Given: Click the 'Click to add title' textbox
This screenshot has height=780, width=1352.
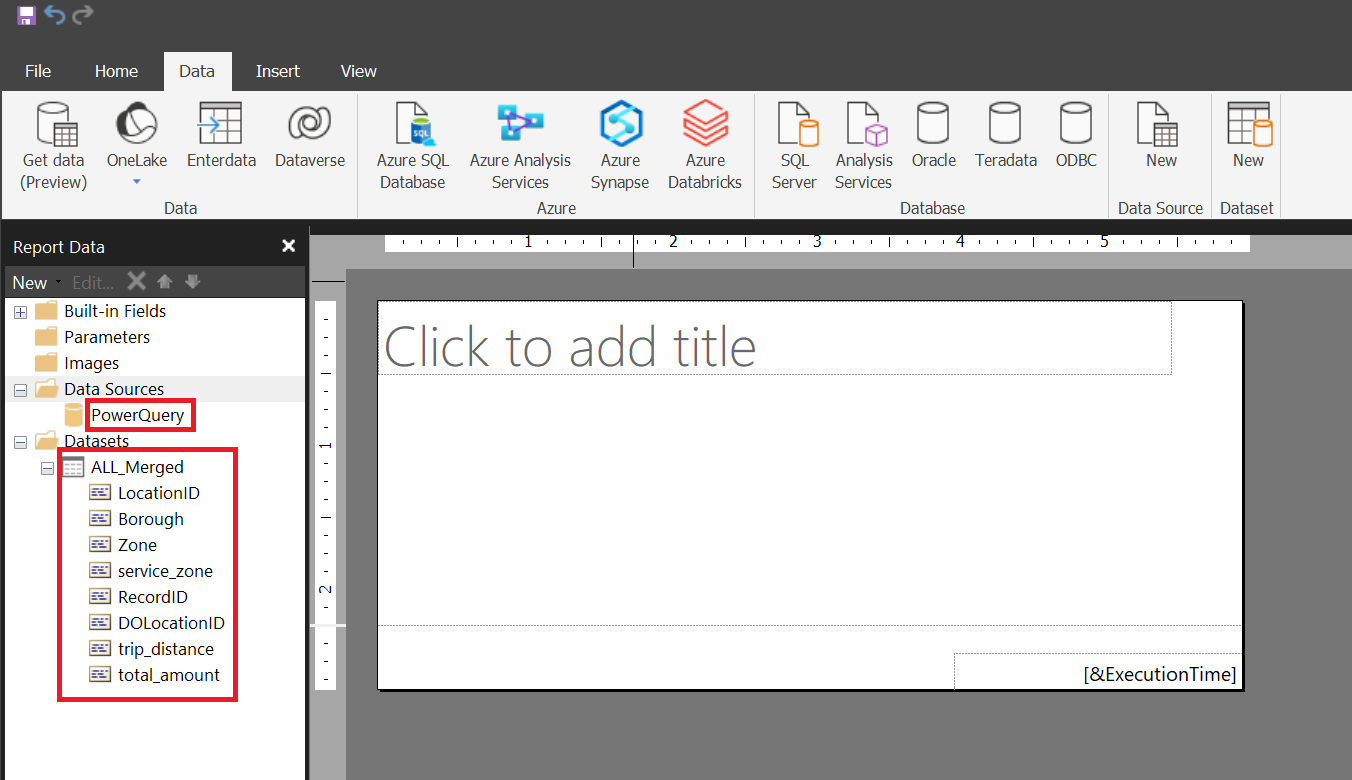Looking at the screenshot, I should coord(774,338).
